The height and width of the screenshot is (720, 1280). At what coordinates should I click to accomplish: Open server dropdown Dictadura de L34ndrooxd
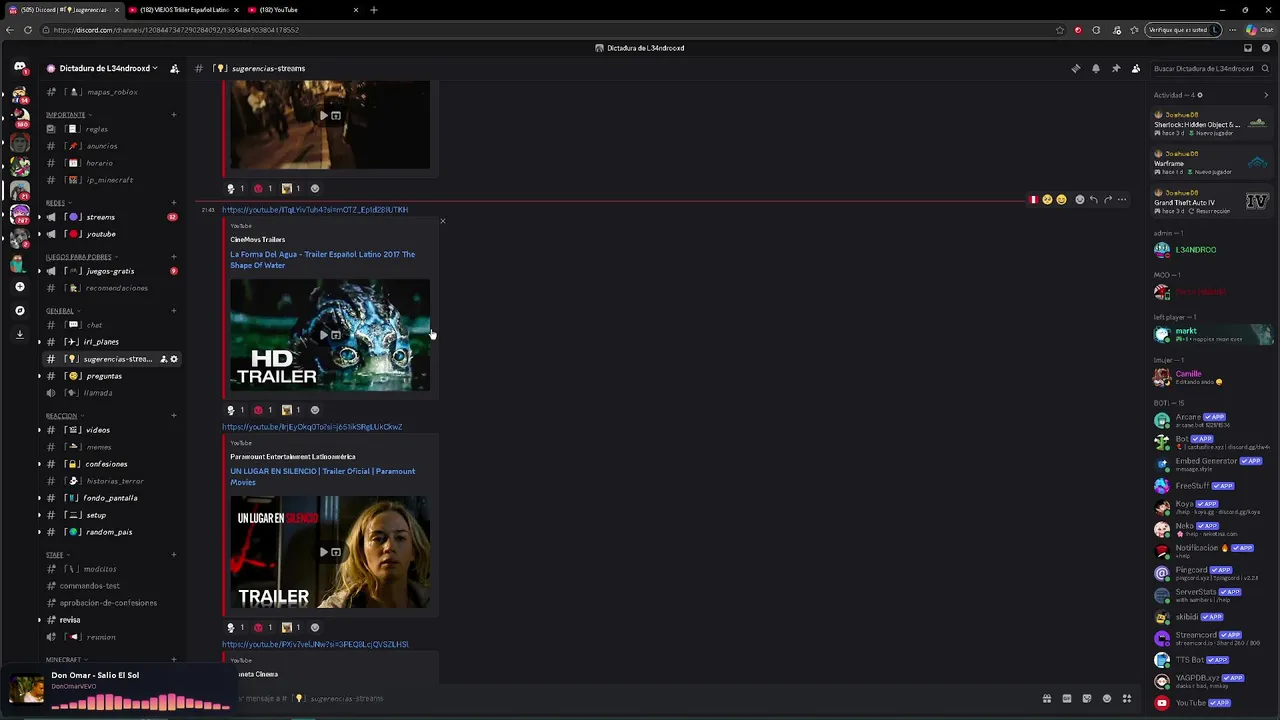click(x=103, y=69)
